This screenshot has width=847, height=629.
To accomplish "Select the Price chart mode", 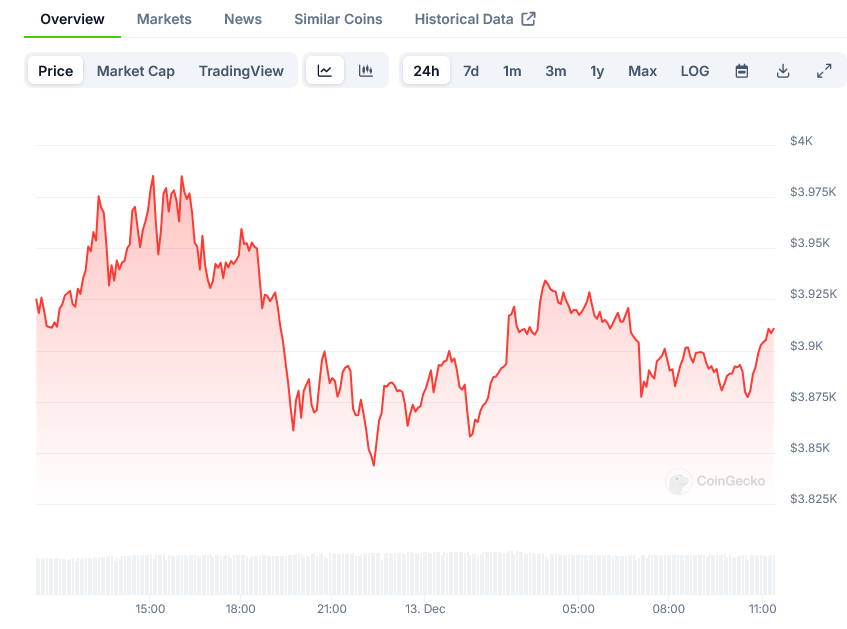I will tap(56, 71).
